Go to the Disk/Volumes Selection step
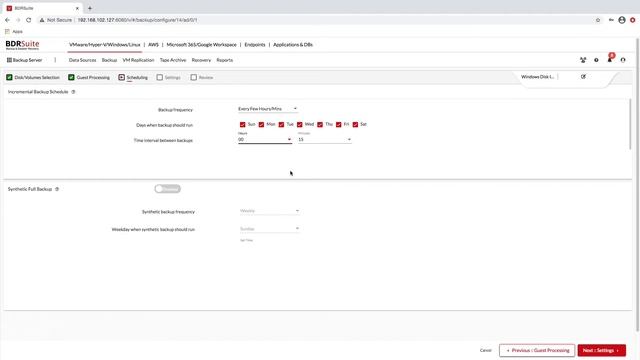The width and height of the screenshot is (640, 360). pos(33,77)
